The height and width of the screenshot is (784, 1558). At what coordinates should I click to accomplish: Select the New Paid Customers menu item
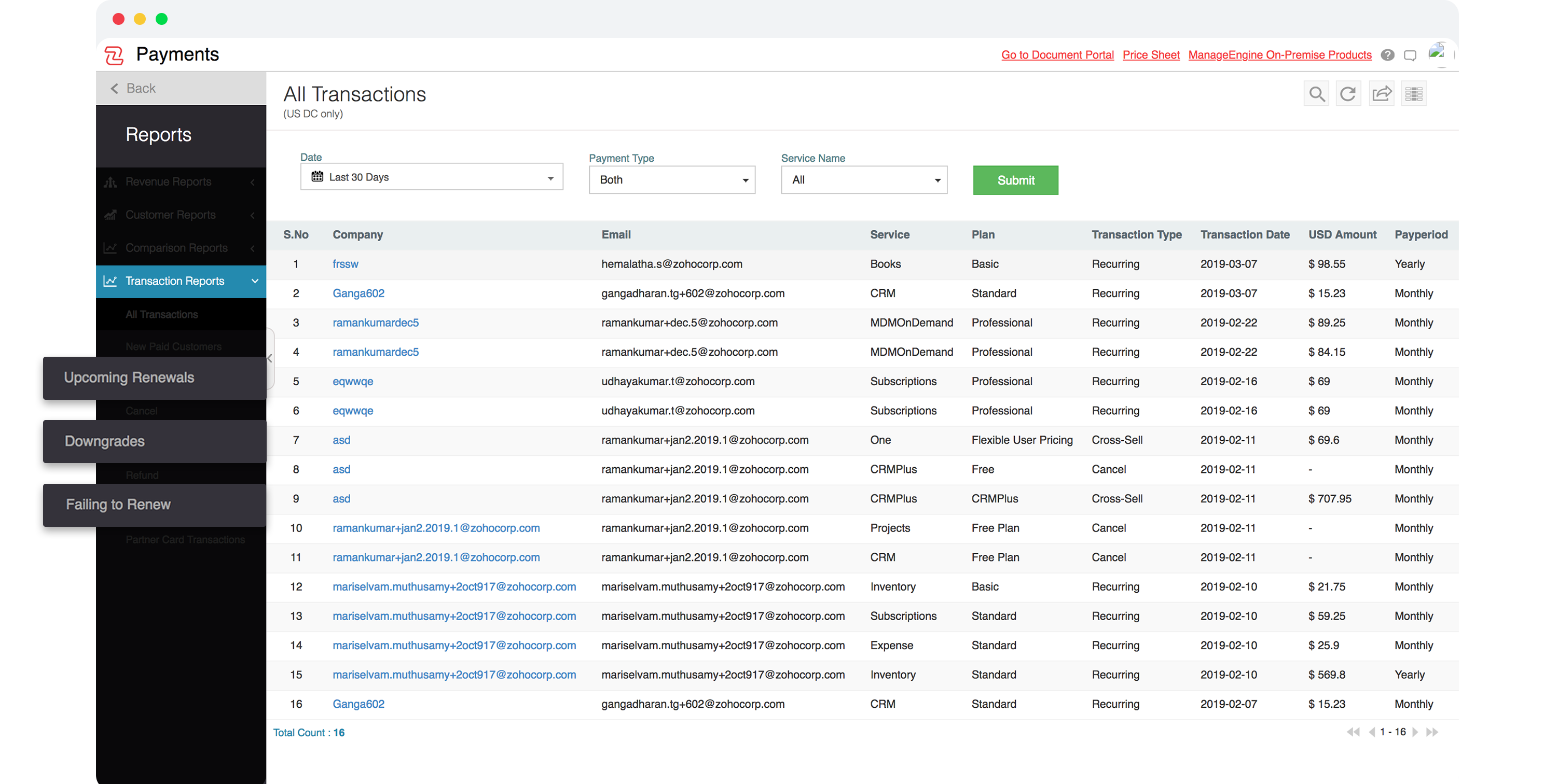[x=173, y=346]
